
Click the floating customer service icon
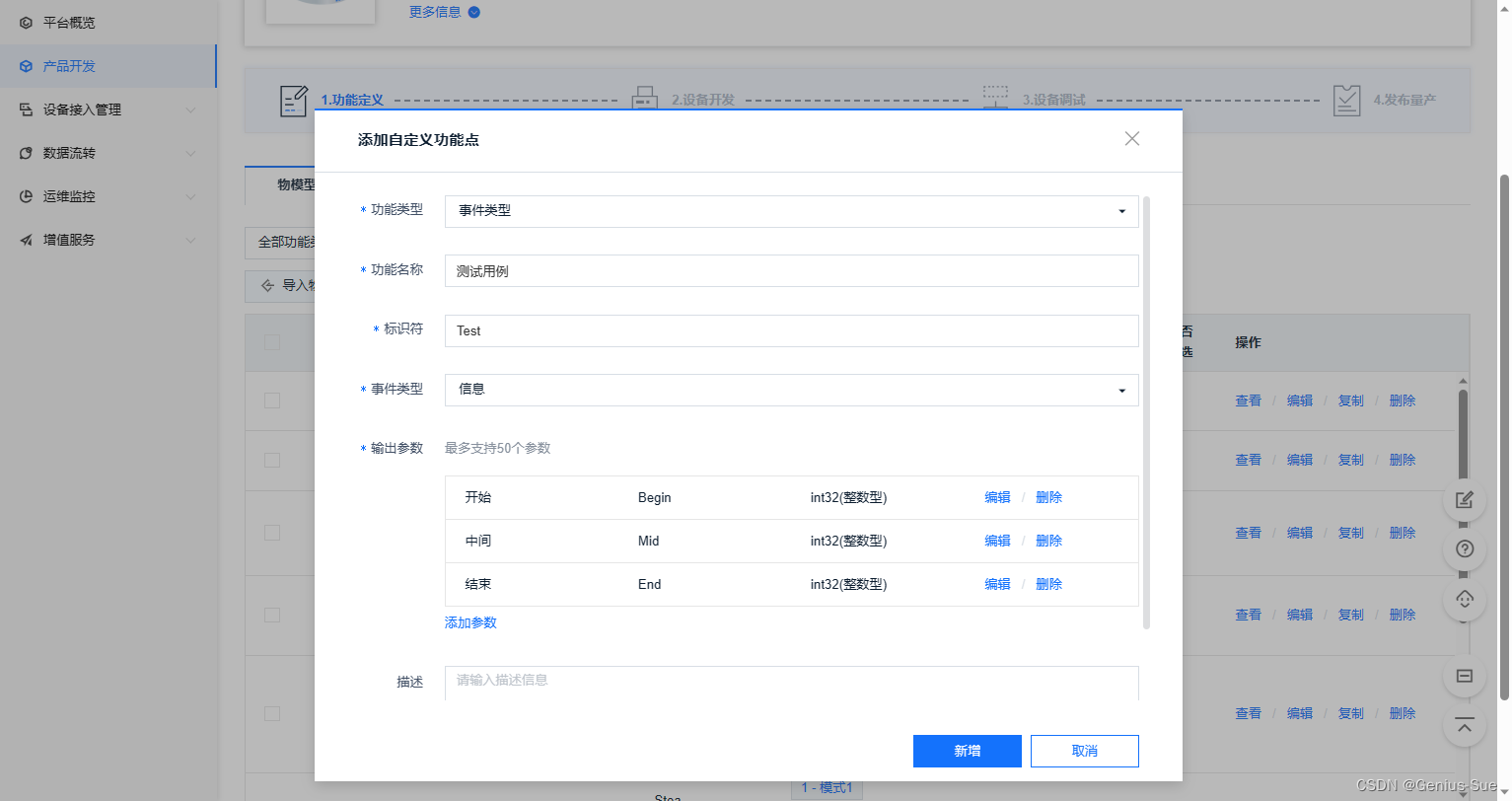[x=1465, y=598]
